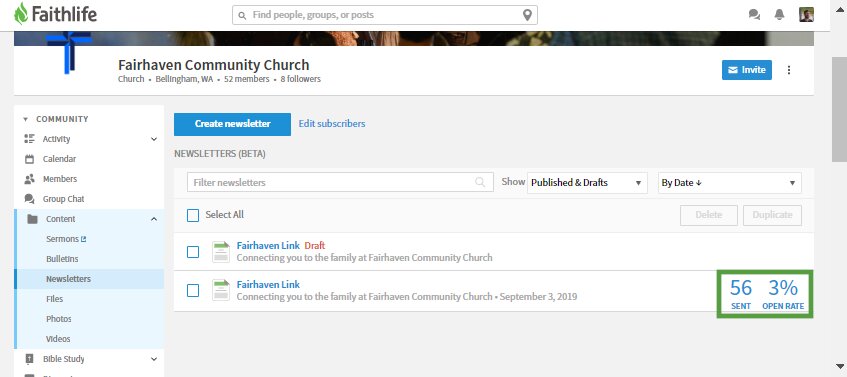847x377 pixels.
Task: Expand the Activity section chevron
Action: [x=154, y=139]
